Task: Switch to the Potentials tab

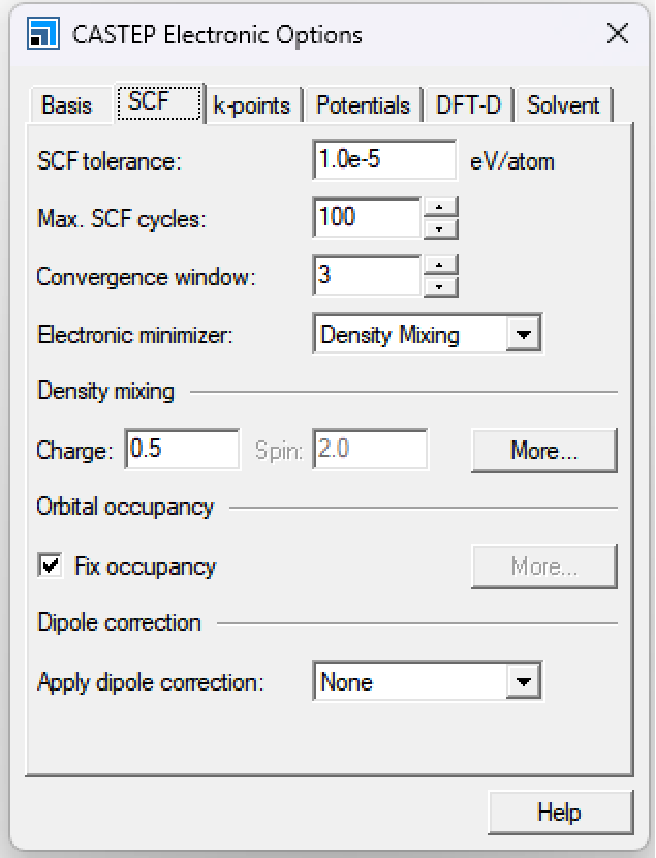Action: pos(363,105)
